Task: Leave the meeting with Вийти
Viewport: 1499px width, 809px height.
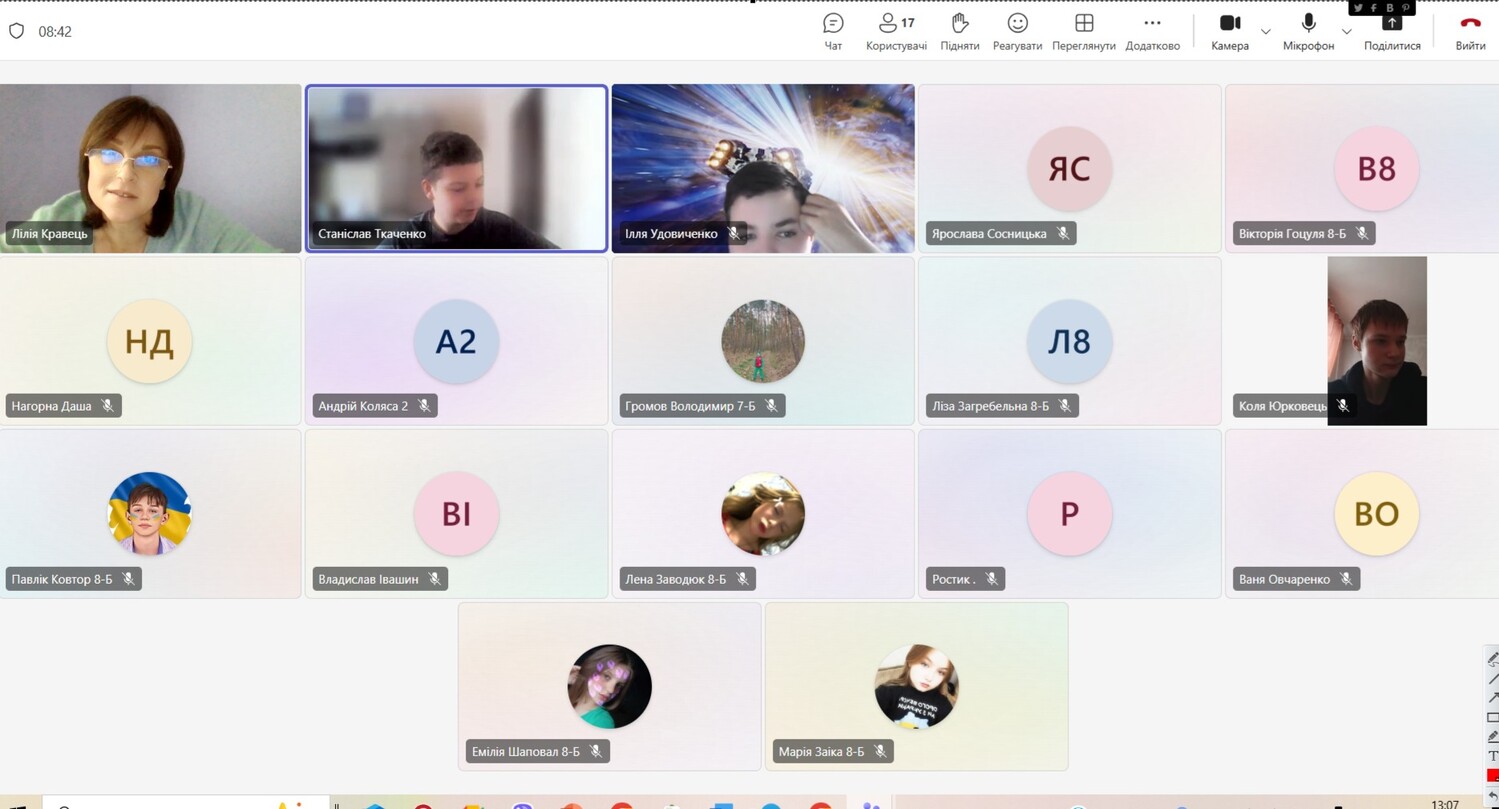Action: [x=1470, y=31]
